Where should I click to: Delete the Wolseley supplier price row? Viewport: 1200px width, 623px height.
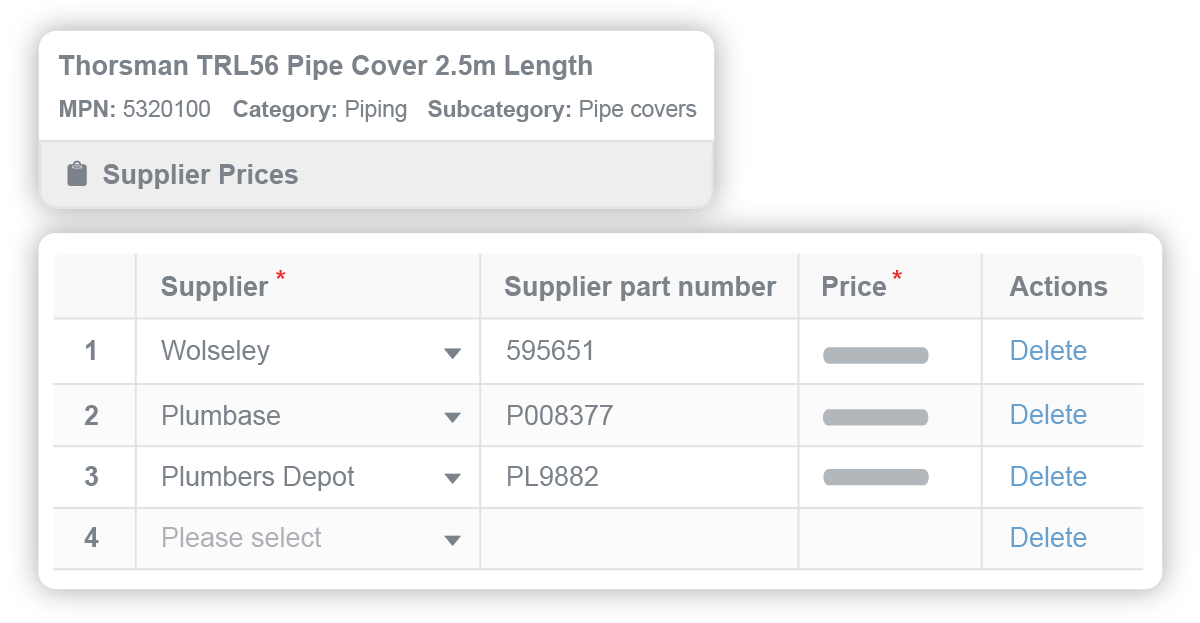(x=1049, y=351)
